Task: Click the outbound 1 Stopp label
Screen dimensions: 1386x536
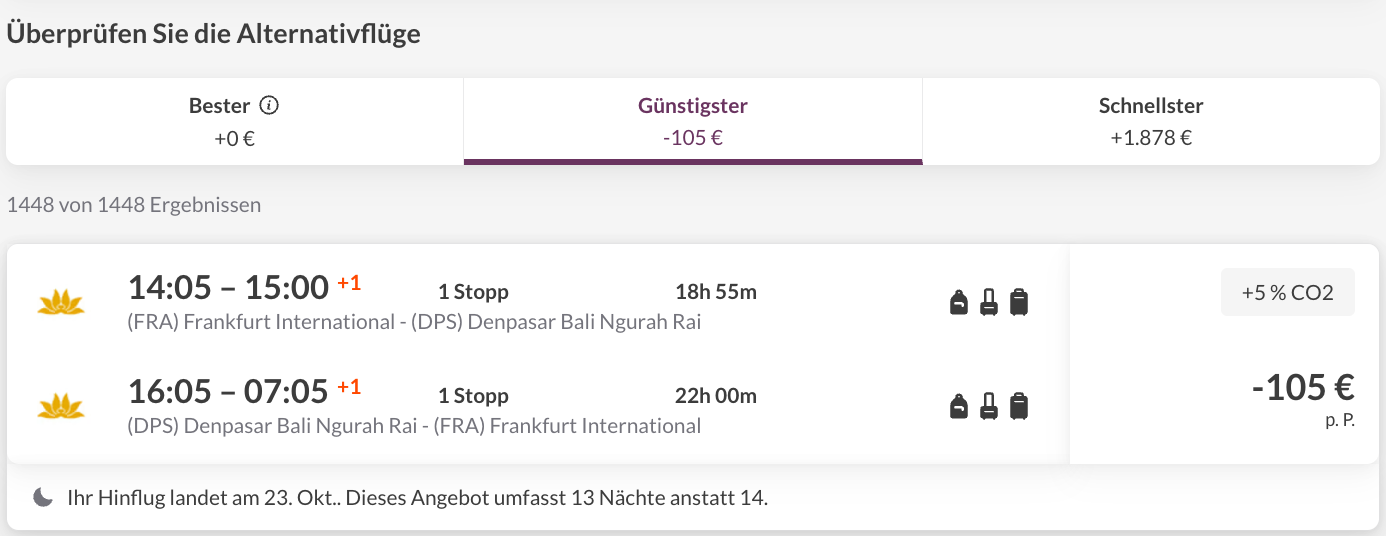Action: [473, 292]
